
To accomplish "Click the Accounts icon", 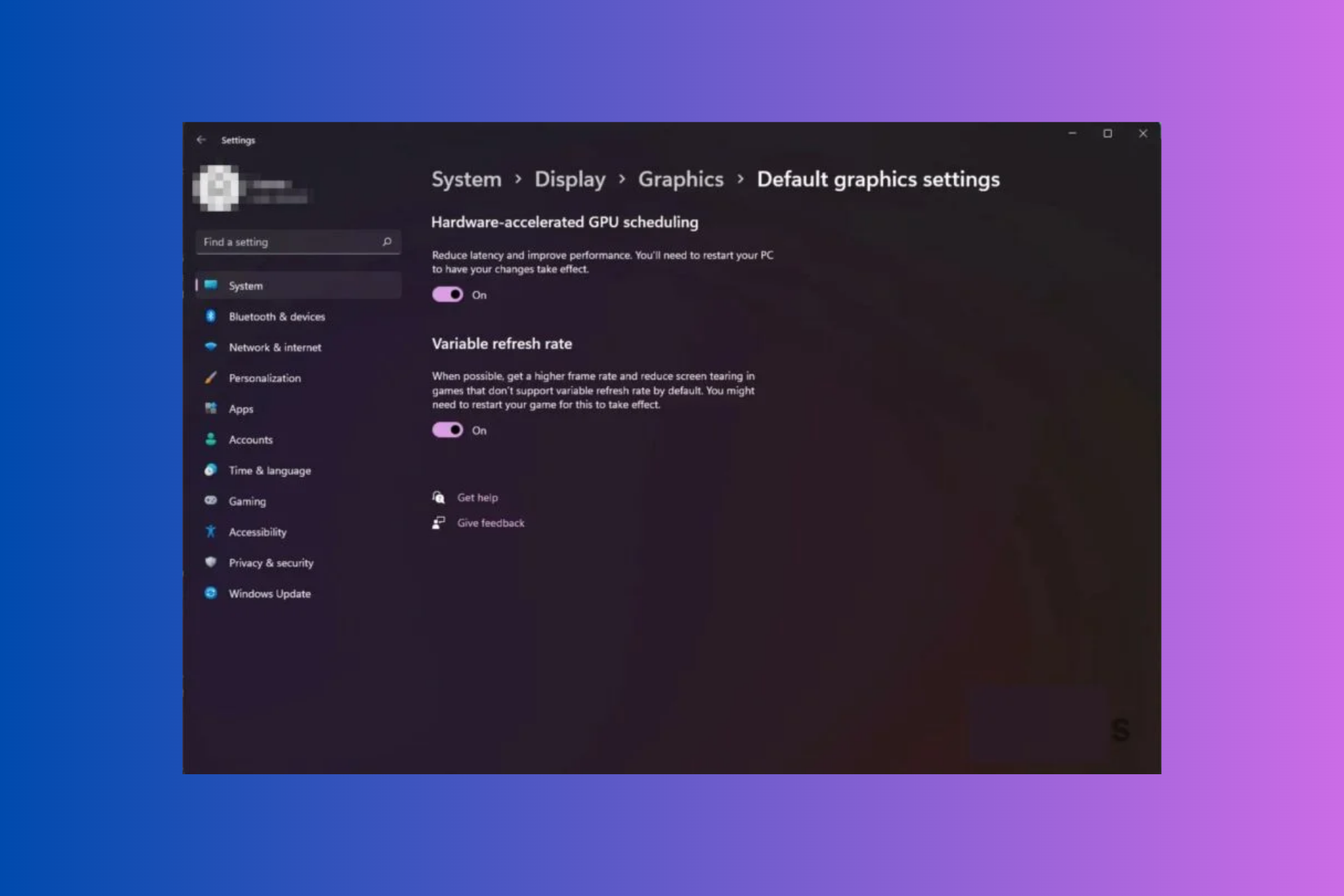I will point(210,439).
